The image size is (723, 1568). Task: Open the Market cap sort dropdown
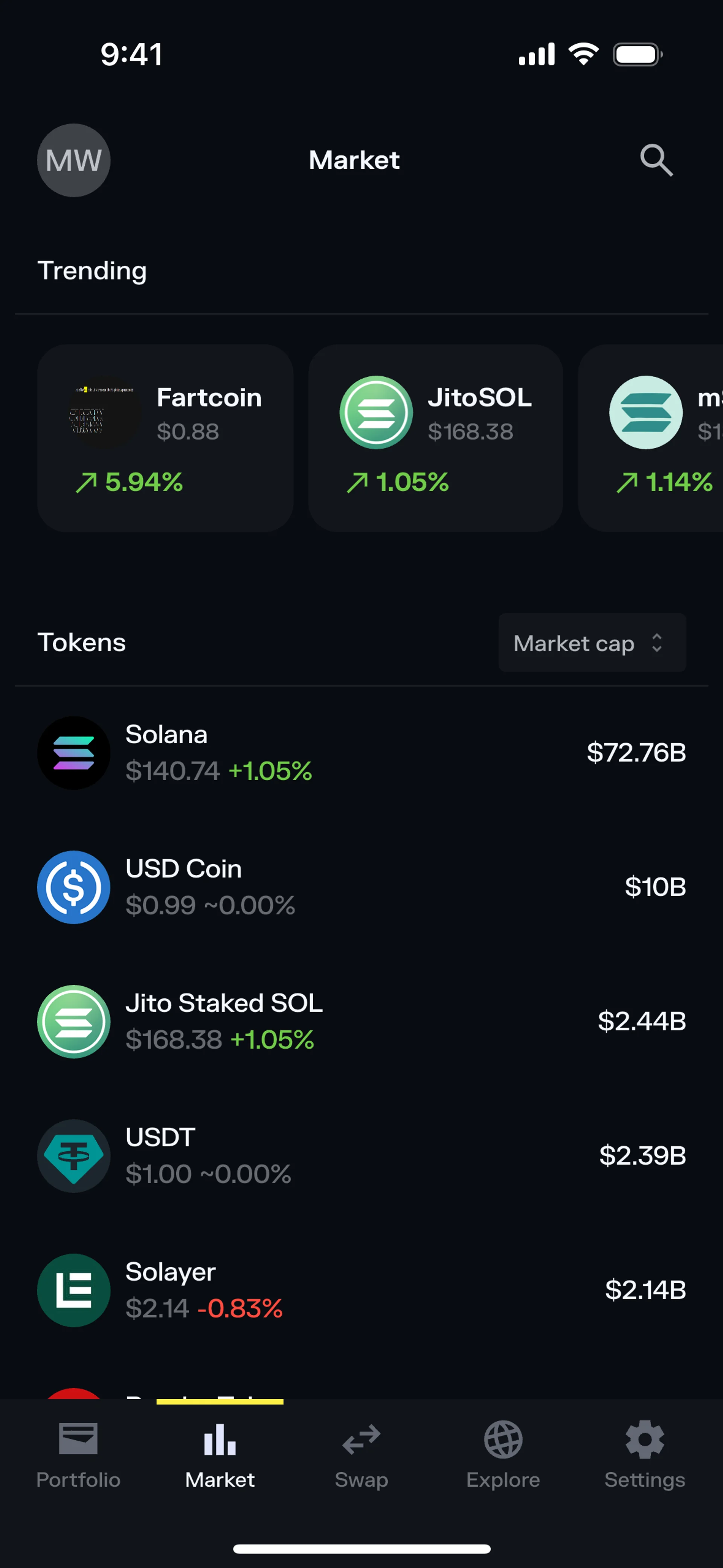(x=592, y=643)
